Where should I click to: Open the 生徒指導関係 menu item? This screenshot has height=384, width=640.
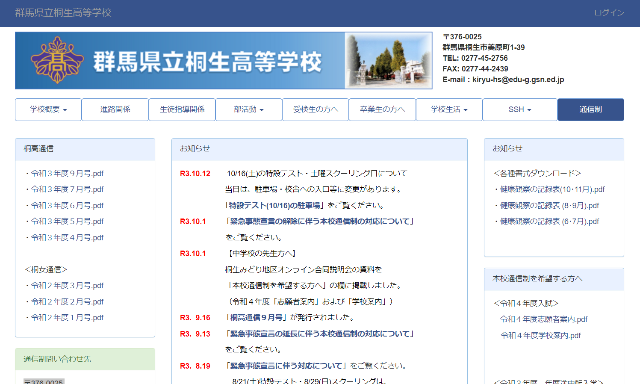pos(182,109)
